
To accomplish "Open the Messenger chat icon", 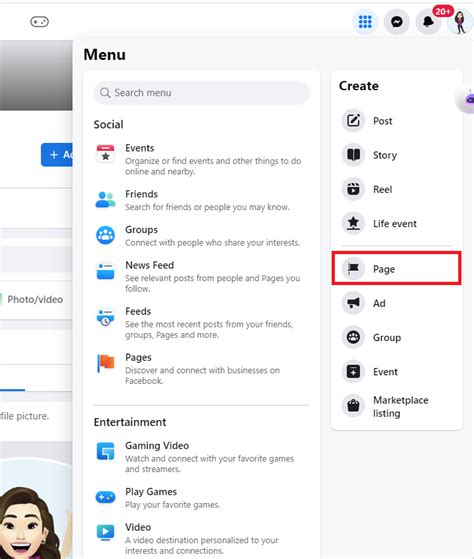I will click(x=397, y=22).
